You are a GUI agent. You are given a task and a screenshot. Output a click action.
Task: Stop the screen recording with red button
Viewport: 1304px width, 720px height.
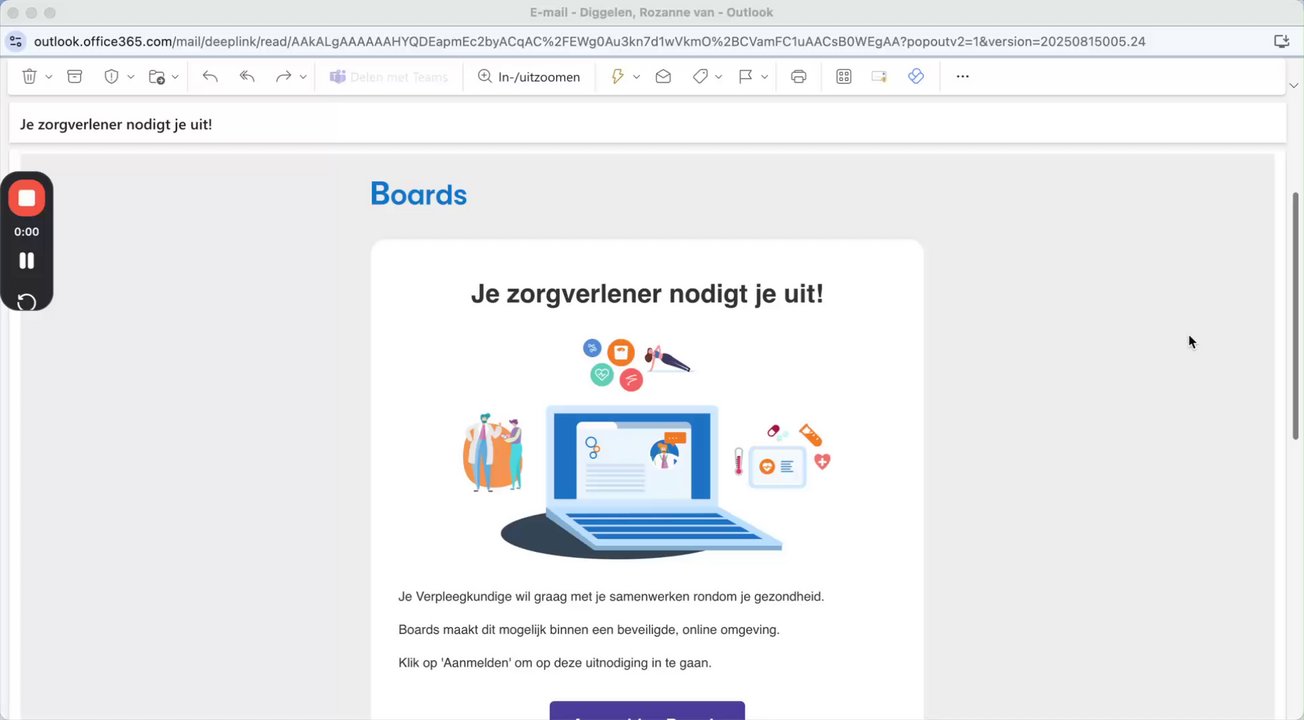[27, 198]
